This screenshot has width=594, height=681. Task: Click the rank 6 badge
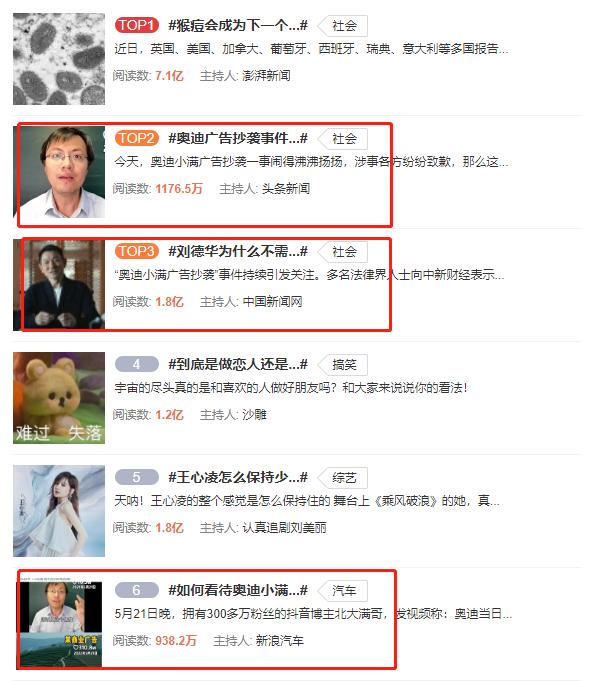pos(137,590)
